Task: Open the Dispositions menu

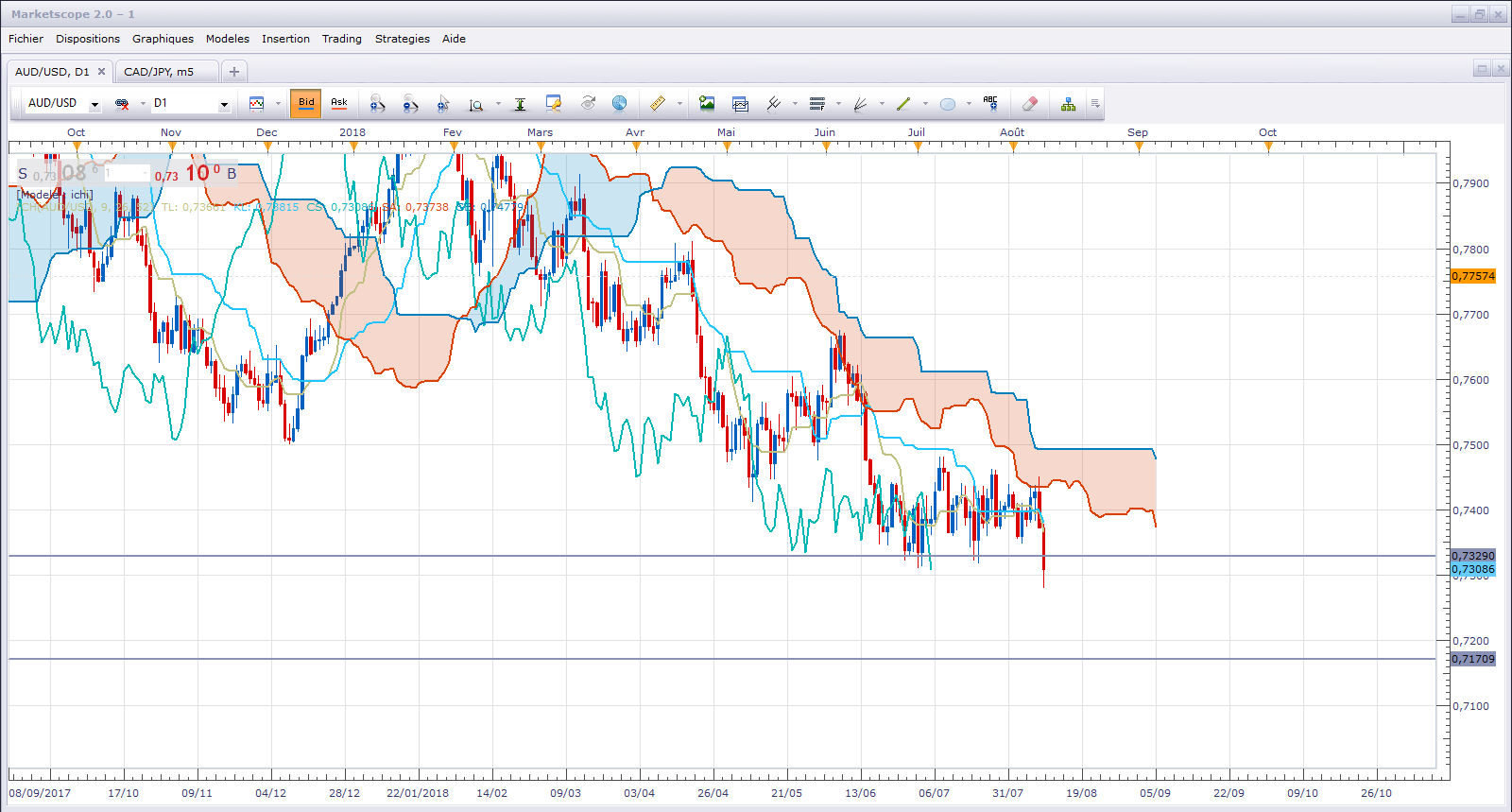Action: [x=88, y=39]
